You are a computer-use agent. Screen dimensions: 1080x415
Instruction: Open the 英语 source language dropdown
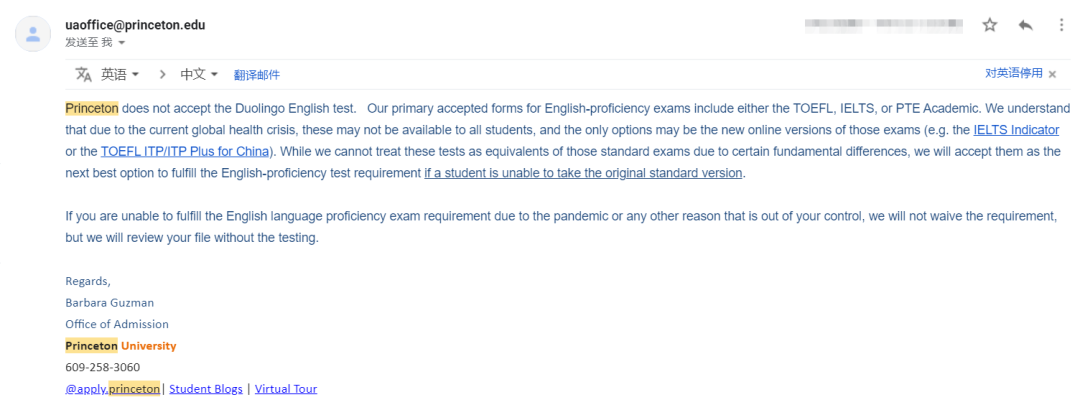(x=120, y=74)
